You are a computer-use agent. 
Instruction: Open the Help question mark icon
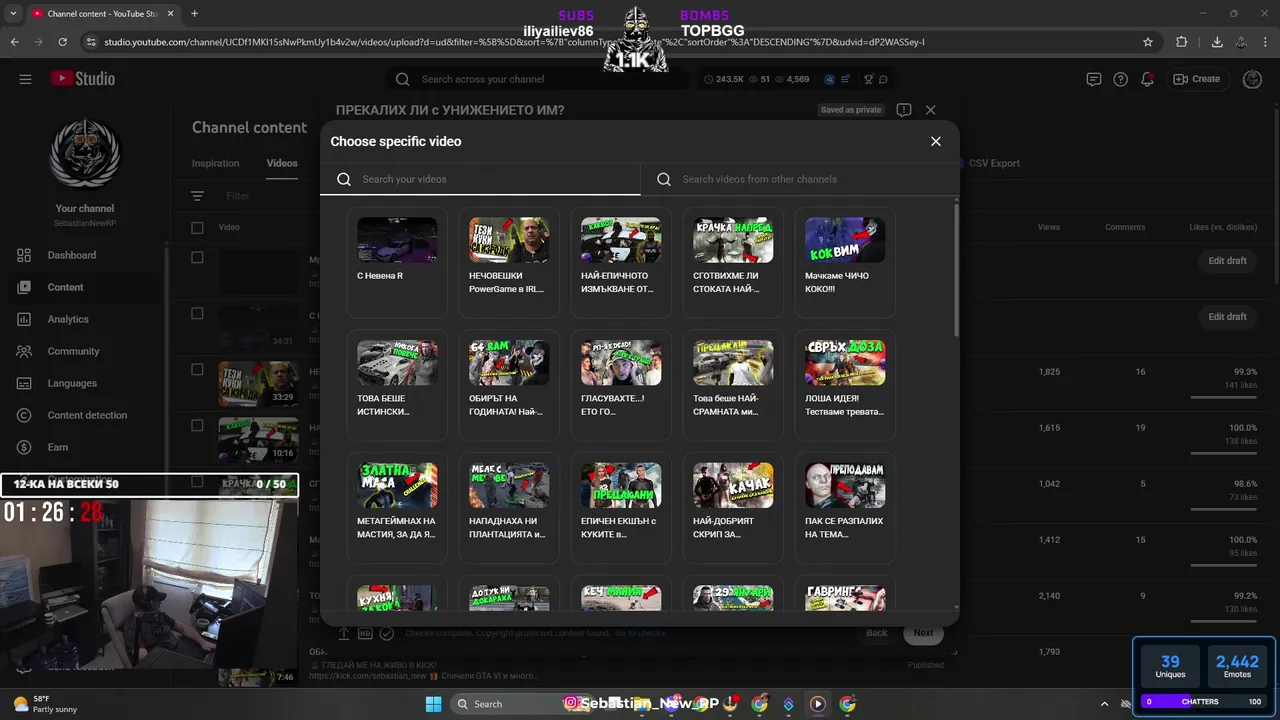pos(1121,79)
